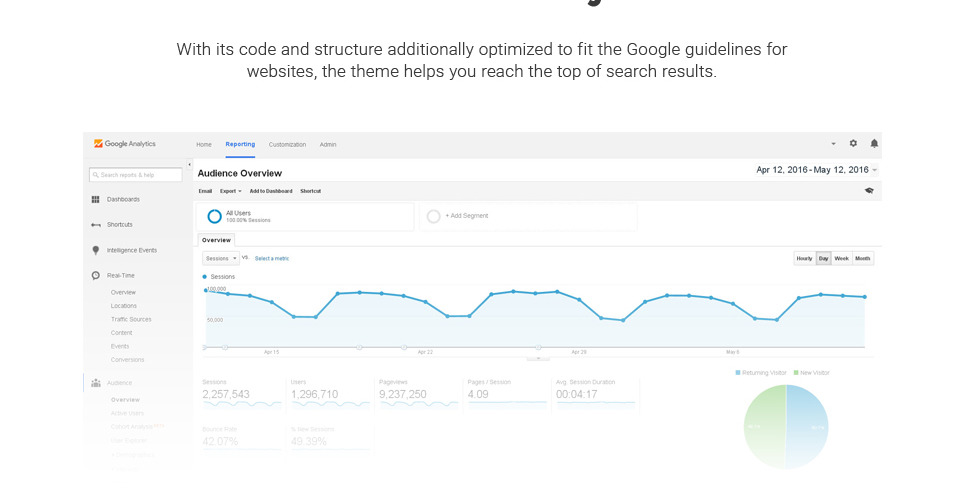The height and width of the screenshot is (500, 965).
Task: Open notifications with the bell icon
Action: [874, 144]
